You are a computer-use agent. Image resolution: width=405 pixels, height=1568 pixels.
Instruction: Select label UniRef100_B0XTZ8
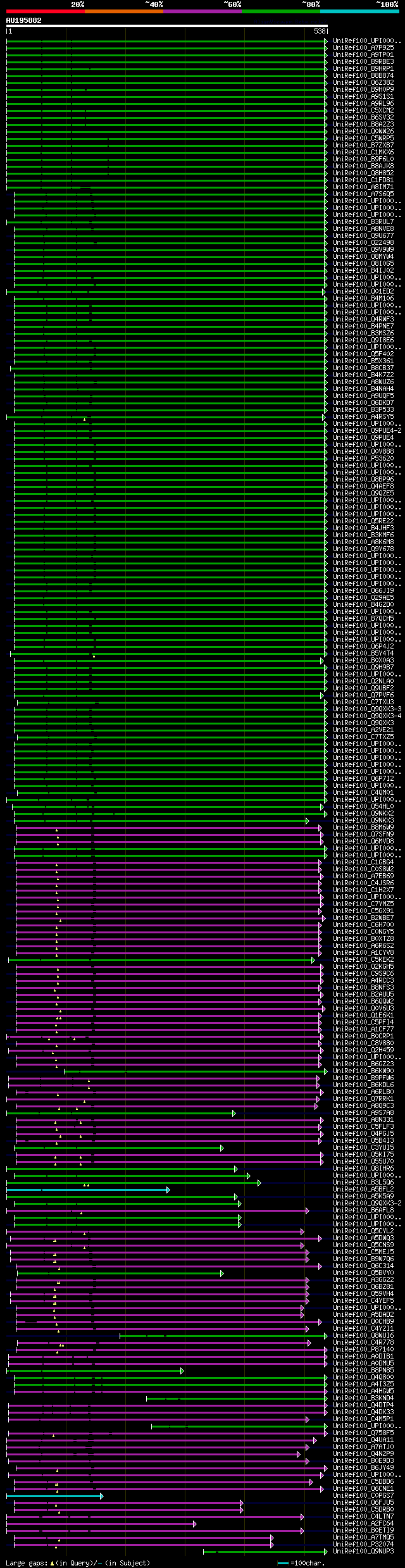(x=363, y=938)
